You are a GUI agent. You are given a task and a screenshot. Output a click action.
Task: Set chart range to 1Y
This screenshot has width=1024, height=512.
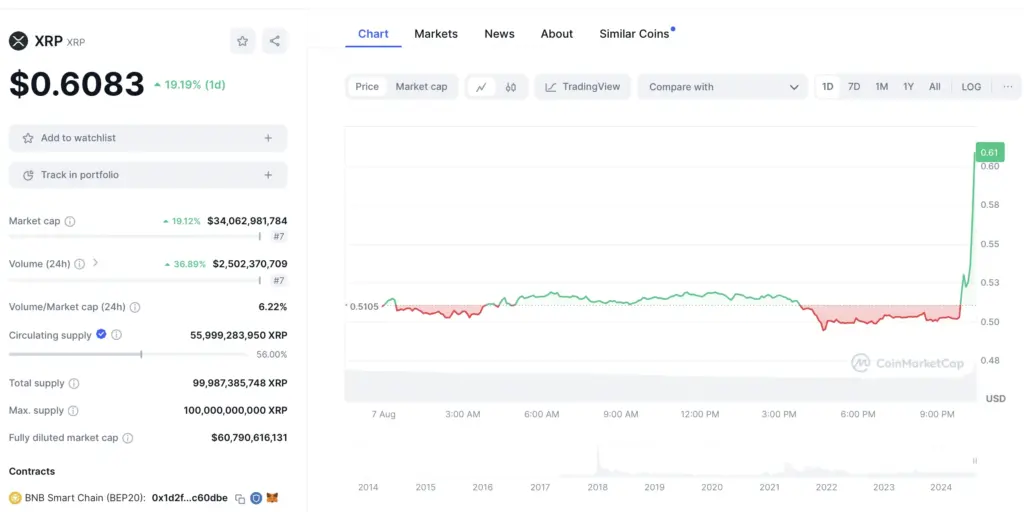click(908, 87)
